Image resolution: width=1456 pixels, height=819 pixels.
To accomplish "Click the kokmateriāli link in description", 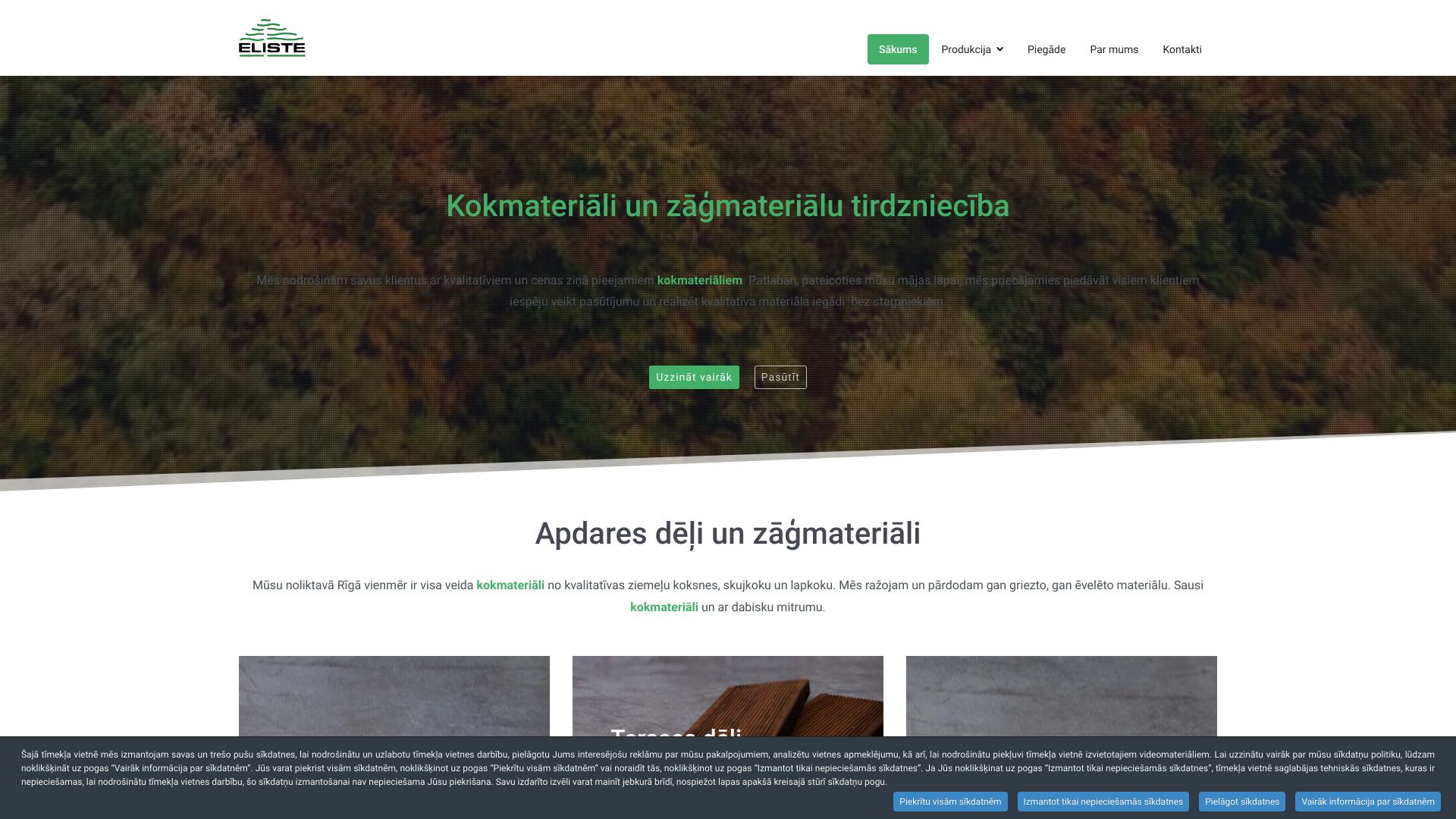I will point(509,585).
